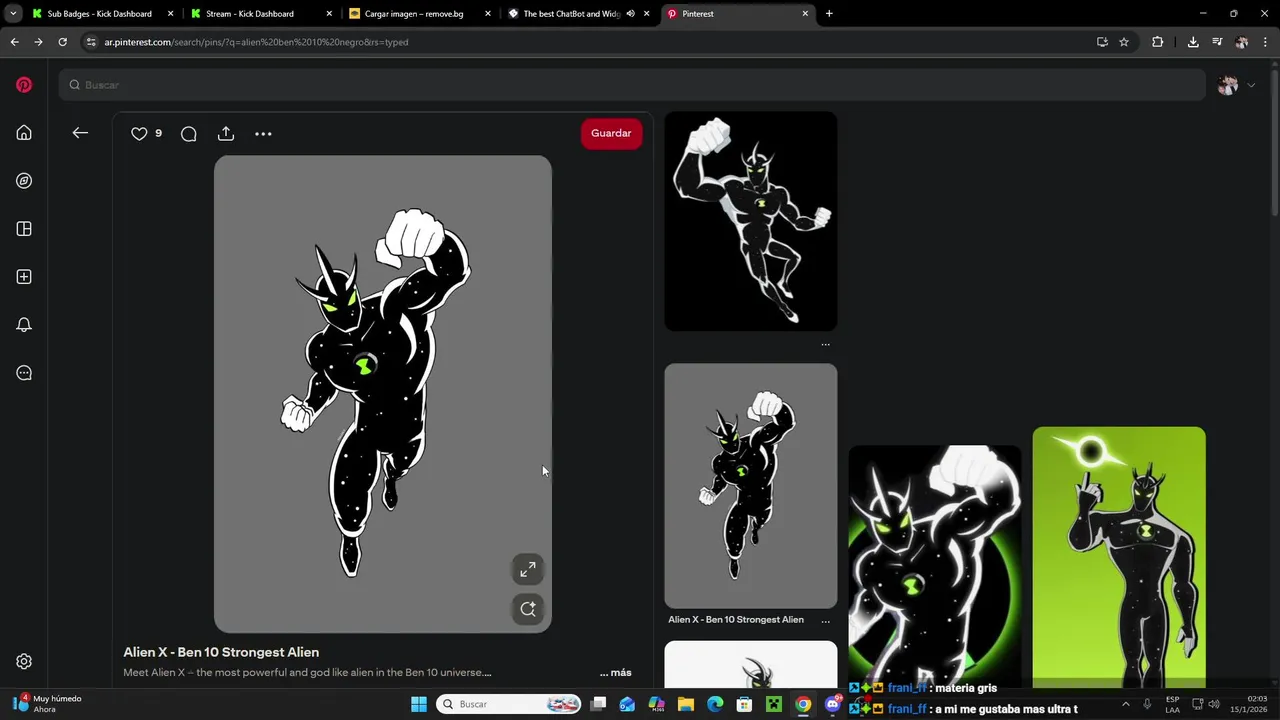Open the messages icon in Pinterest sidebar
The width and height of the screenshot is (1280, 720).
click(x=24, y=373)
